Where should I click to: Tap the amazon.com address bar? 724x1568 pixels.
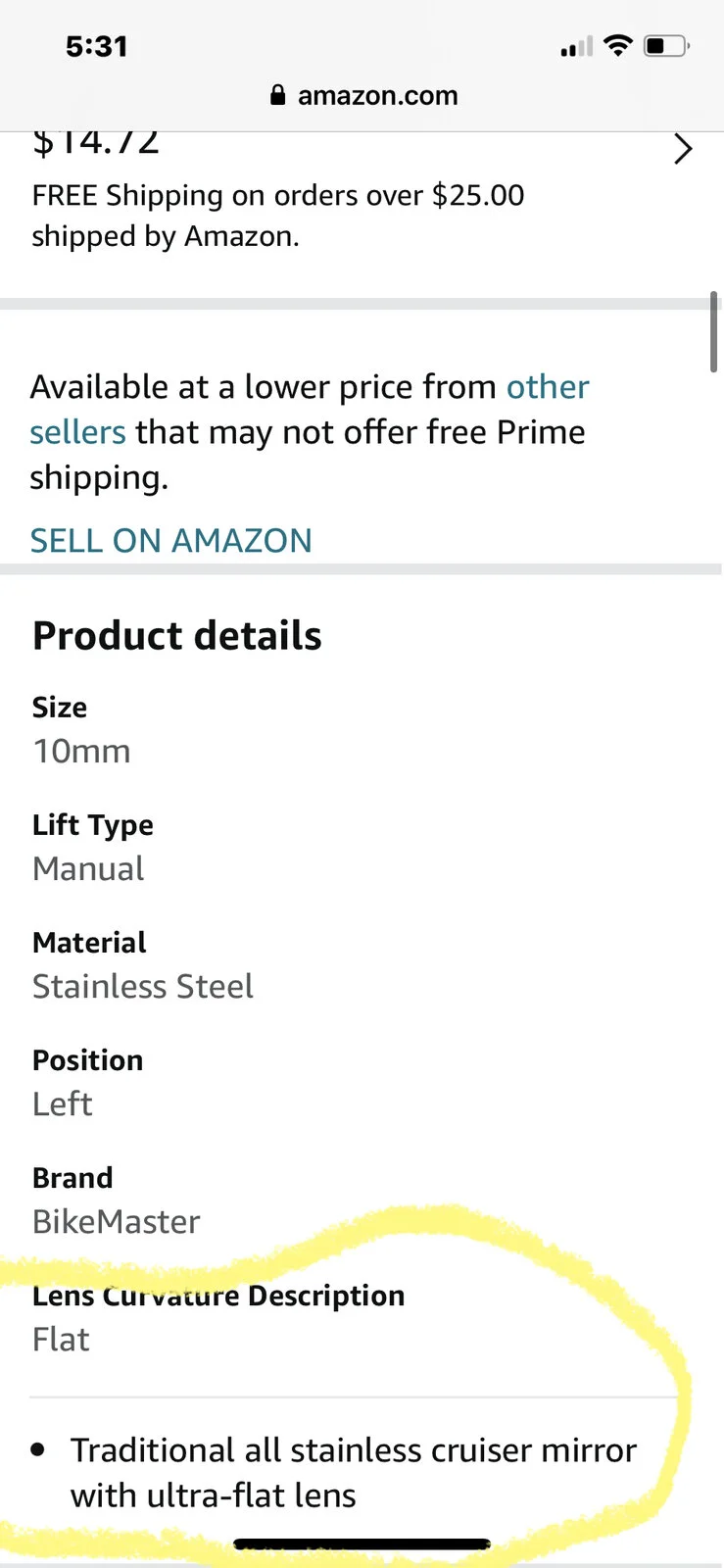[377, 95]
